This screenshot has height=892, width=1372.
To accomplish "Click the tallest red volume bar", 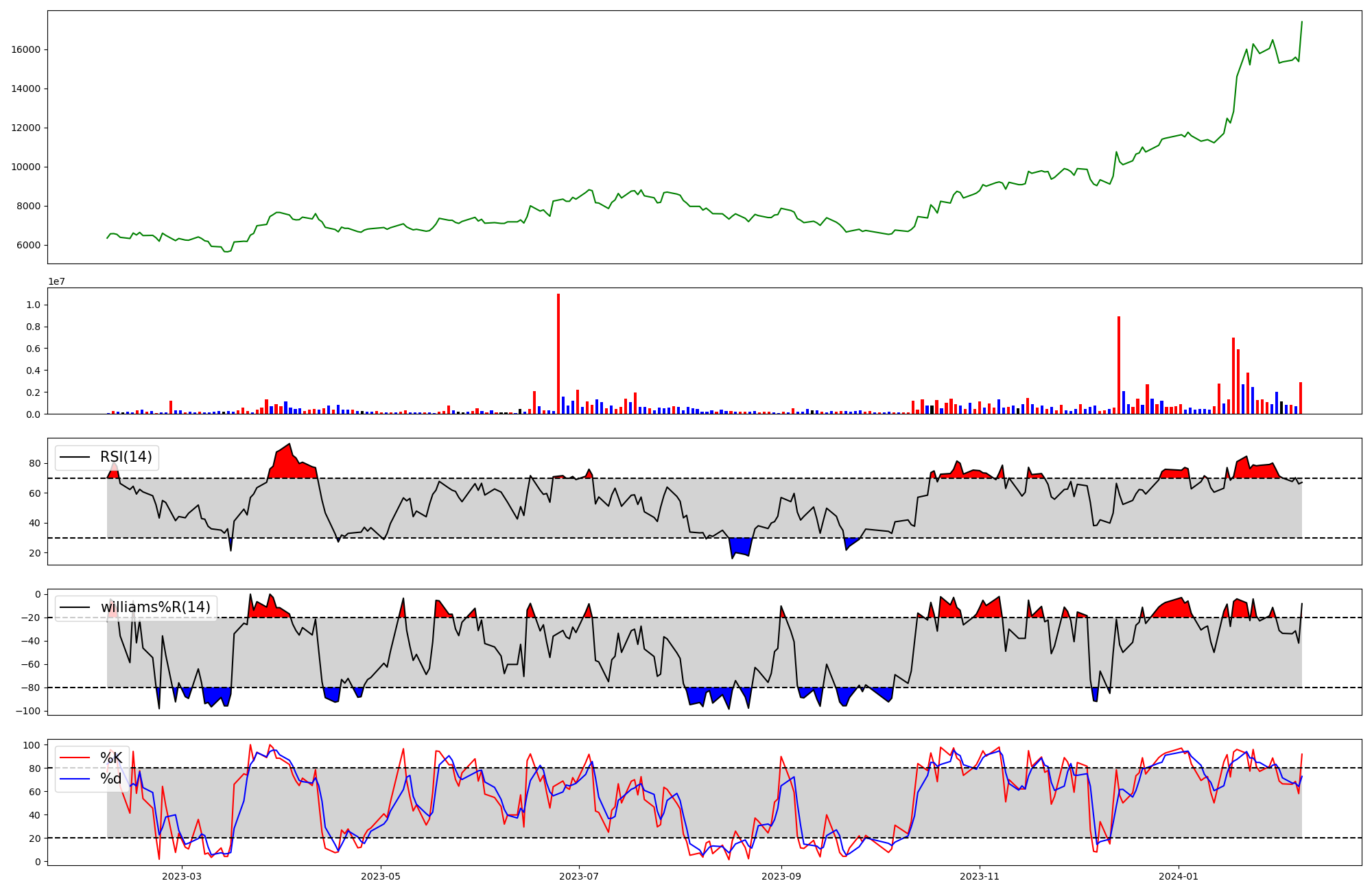I will coord(558,353).
